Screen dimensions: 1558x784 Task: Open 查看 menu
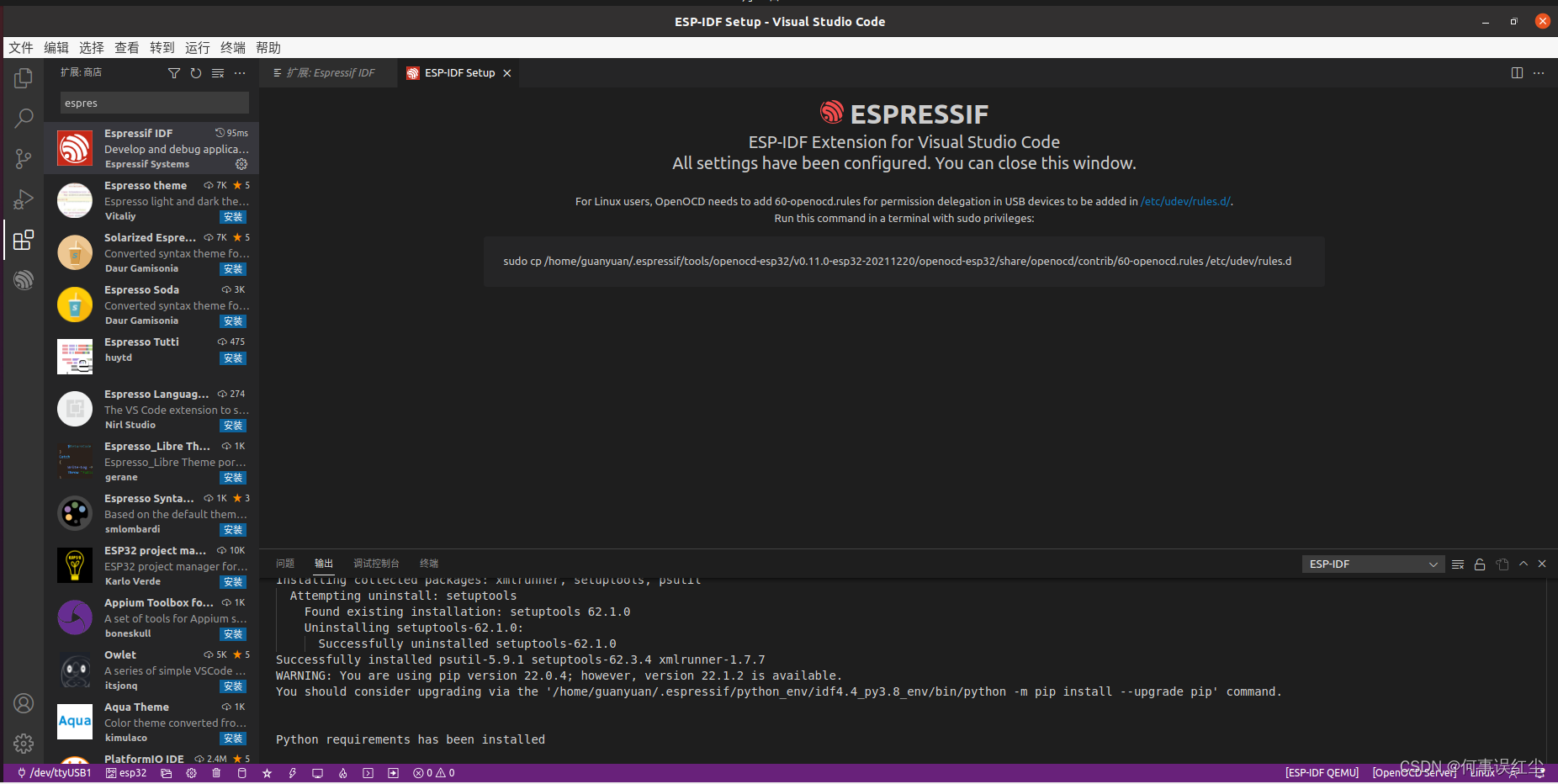(127, 48)
